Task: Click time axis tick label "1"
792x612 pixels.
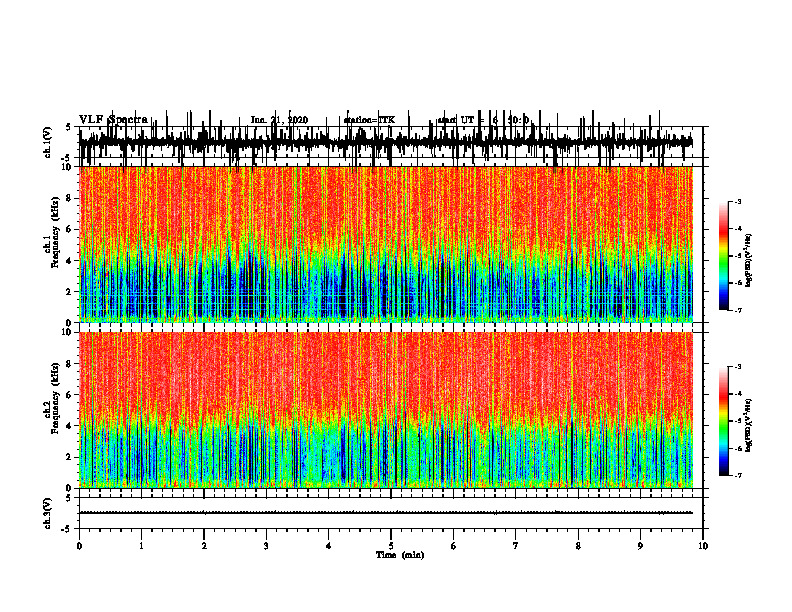Action: tap(141, 546)
